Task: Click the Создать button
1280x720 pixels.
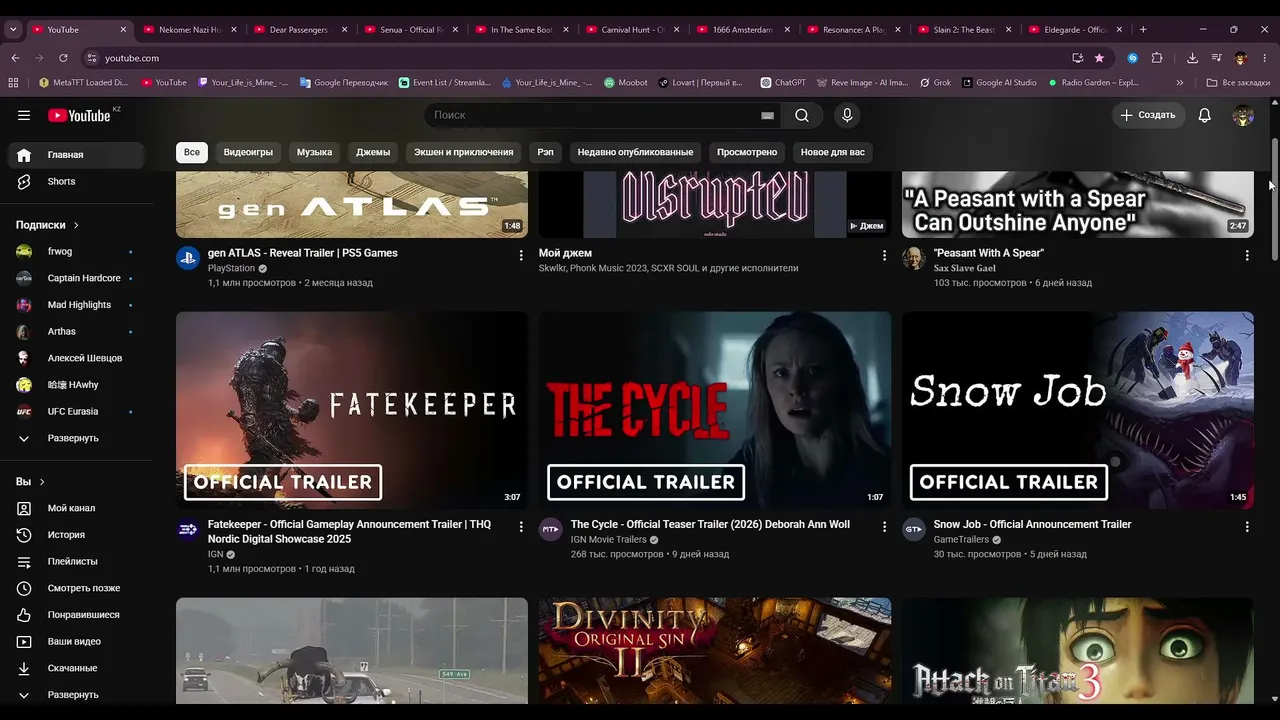Action: [x=1148, y=115]
